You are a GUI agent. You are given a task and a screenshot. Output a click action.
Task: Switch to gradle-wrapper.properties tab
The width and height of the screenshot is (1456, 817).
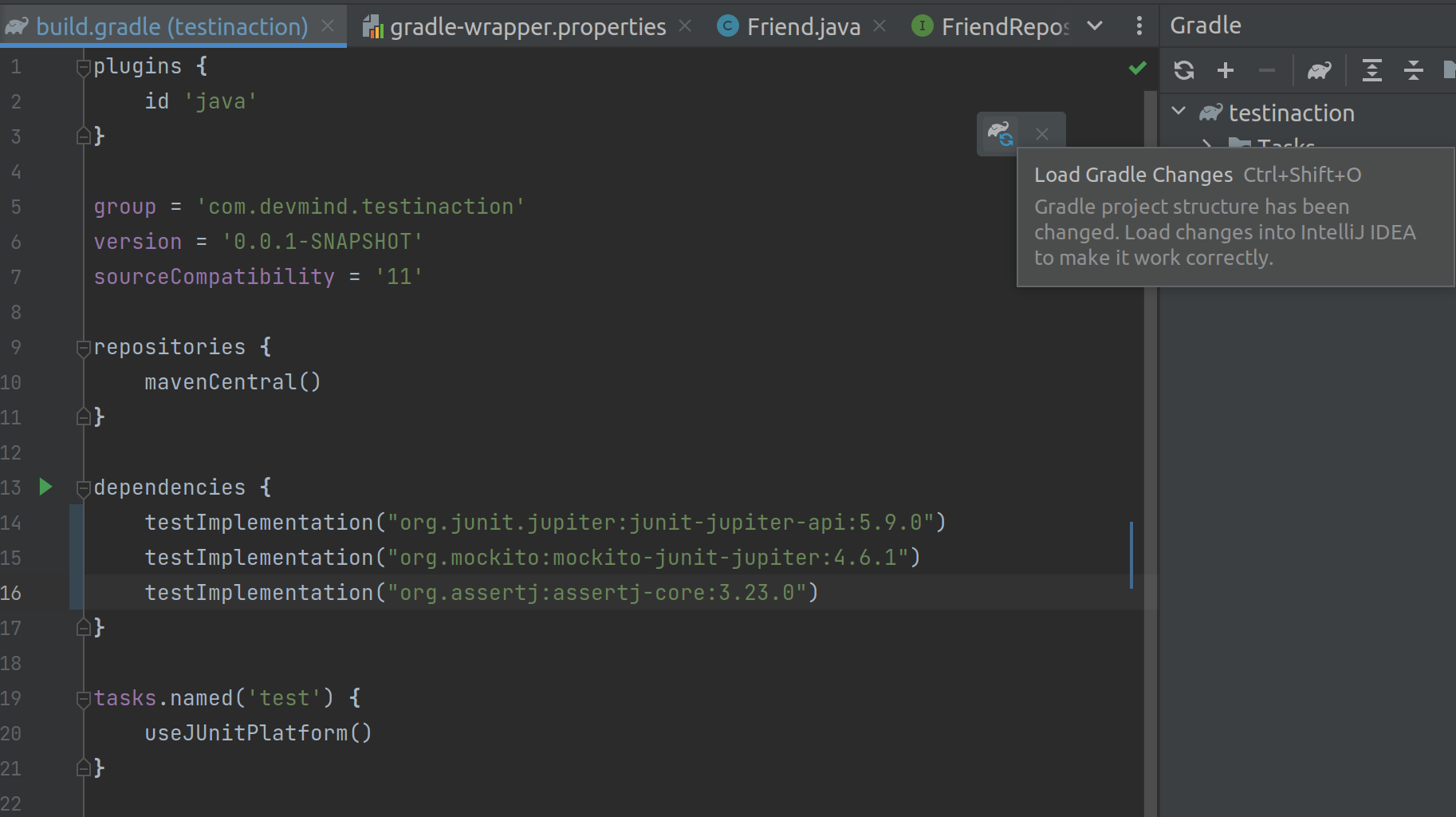(x=527, y=26)
